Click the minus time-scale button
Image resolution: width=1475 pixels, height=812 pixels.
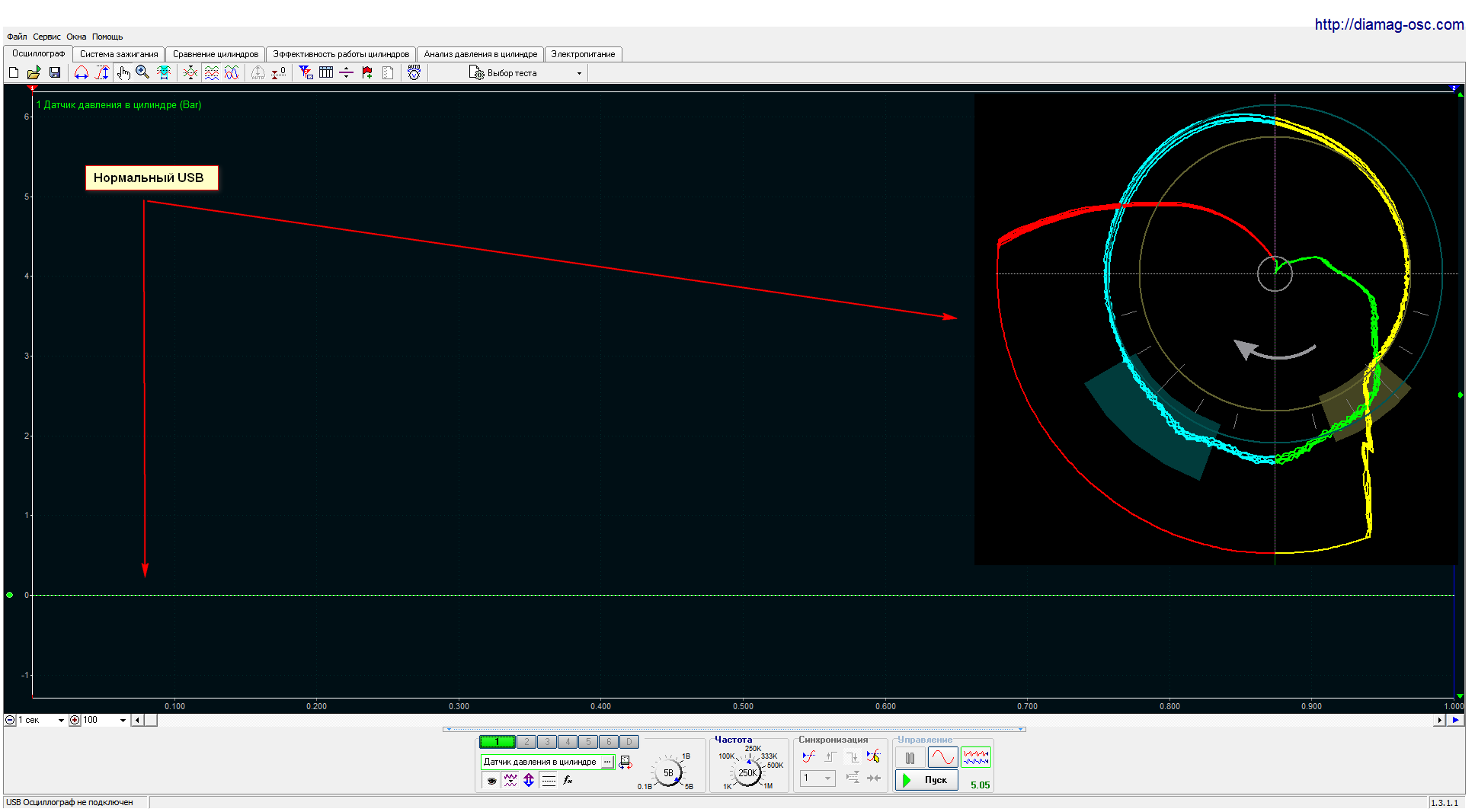pyautogui.click(x=10, y=720)
